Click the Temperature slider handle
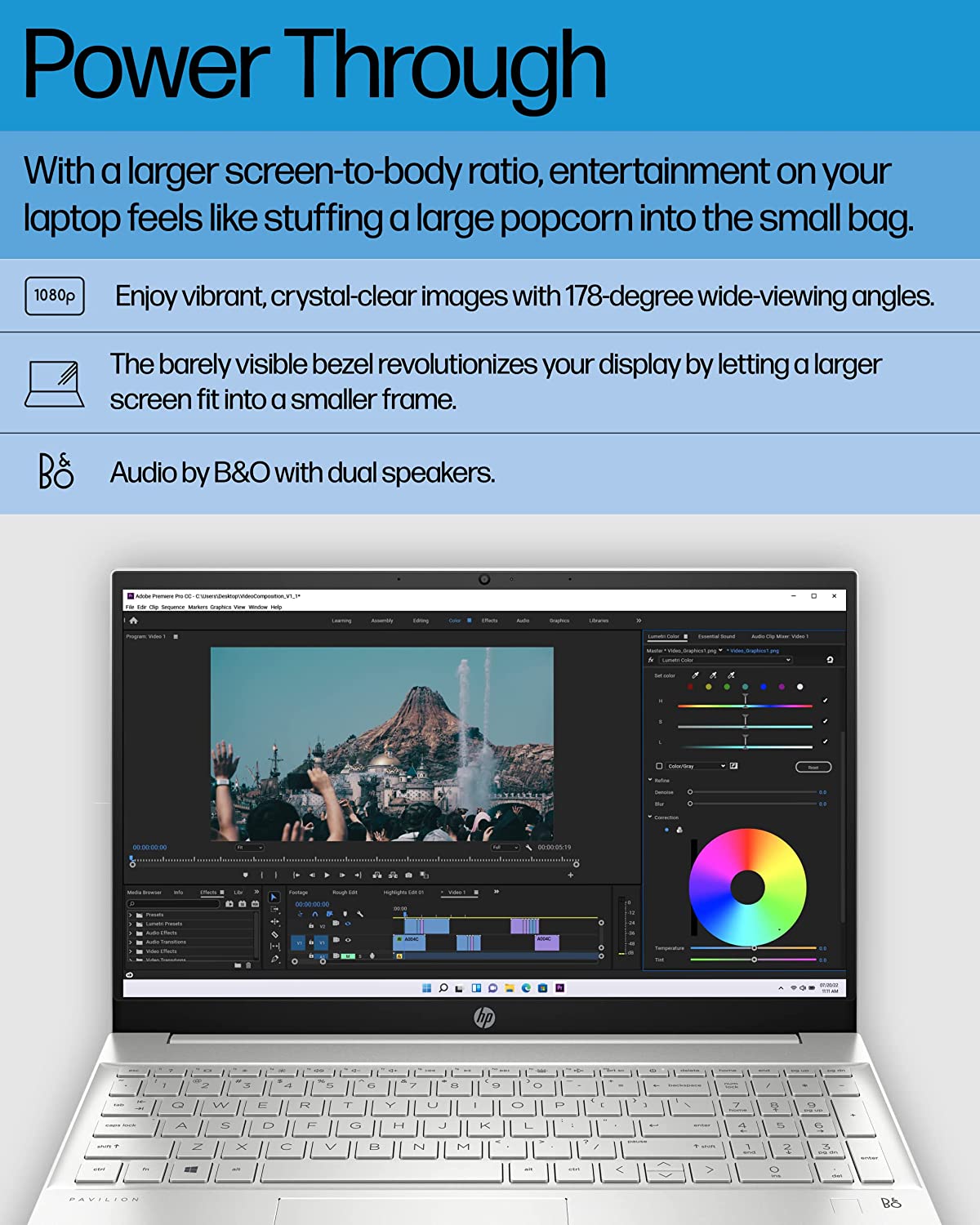 click(754, 948)
